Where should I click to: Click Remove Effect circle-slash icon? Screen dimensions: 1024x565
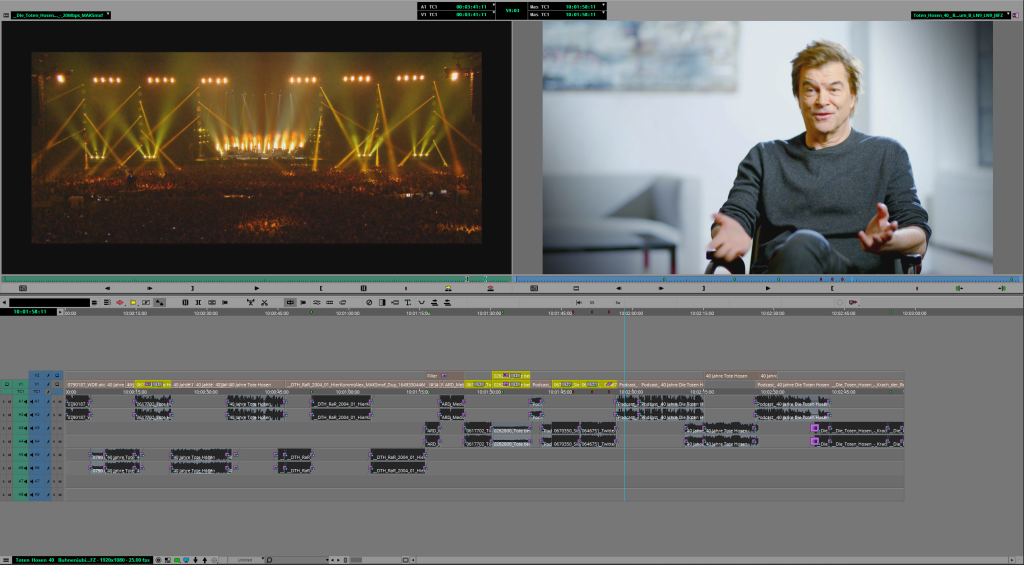(369, 302)
